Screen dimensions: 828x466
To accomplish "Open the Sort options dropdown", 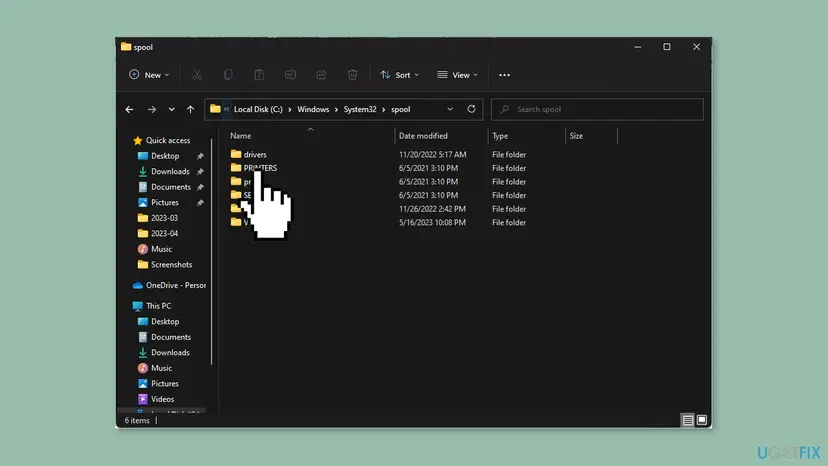I will [x=400, y=75].
